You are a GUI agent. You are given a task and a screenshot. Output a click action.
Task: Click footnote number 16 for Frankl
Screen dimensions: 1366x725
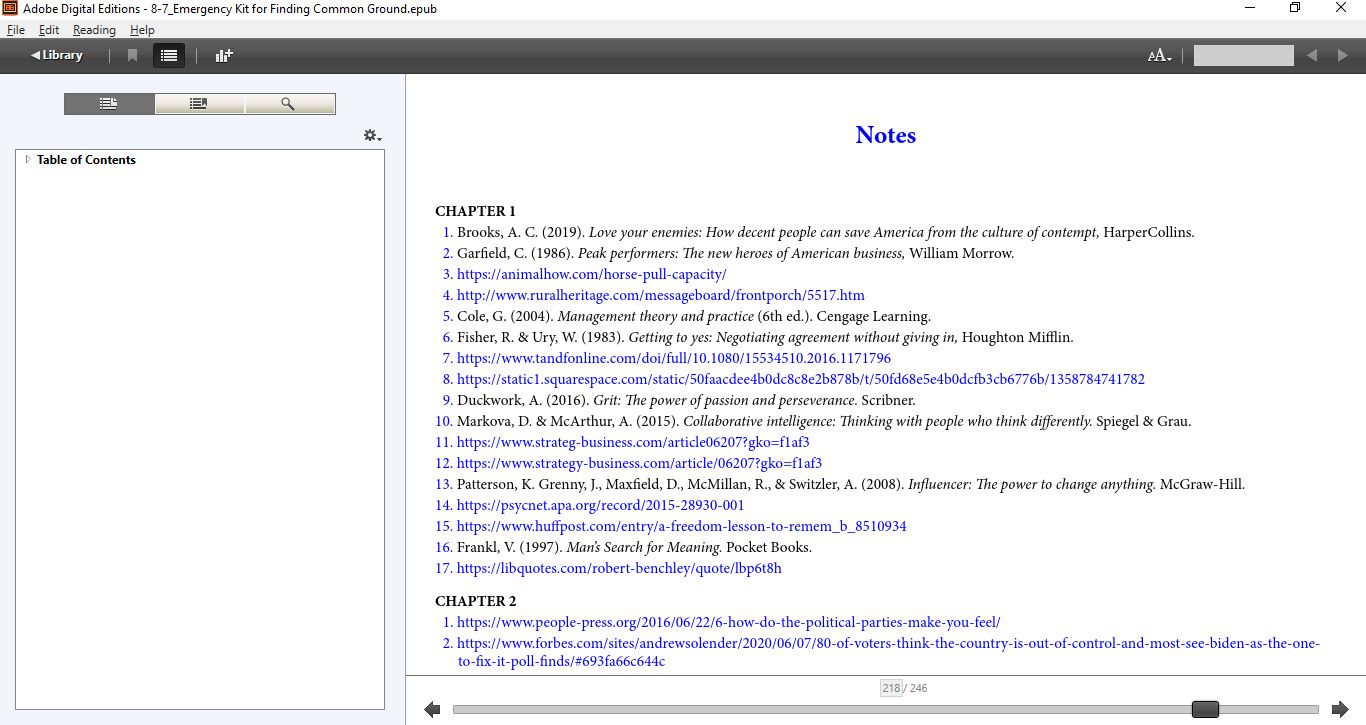tap(444, 547)
